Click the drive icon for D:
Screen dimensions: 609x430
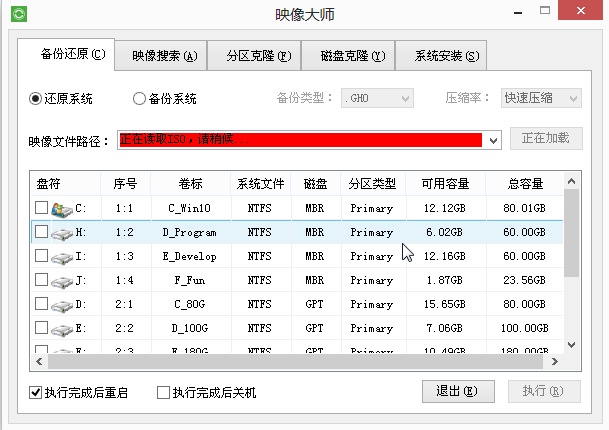[62, 306]
